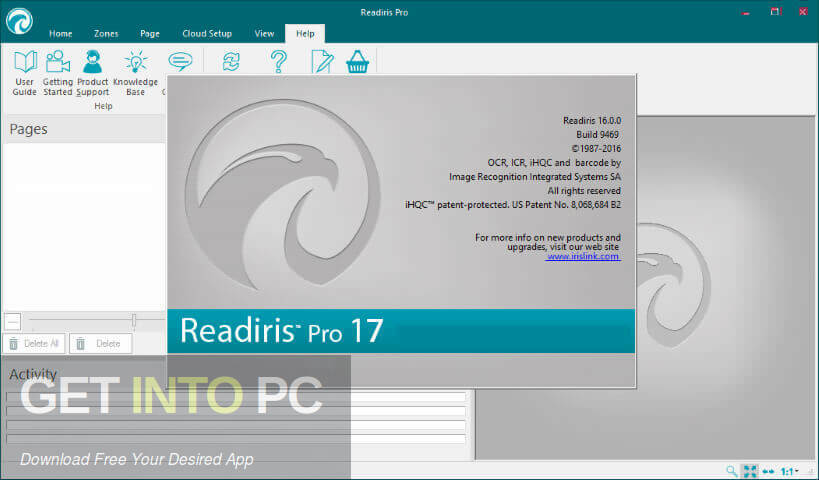Click the 'Readiris 16.0.0' version text
Image resolution: width=819 pixels, height=480 pixels.
coord(592,121)
